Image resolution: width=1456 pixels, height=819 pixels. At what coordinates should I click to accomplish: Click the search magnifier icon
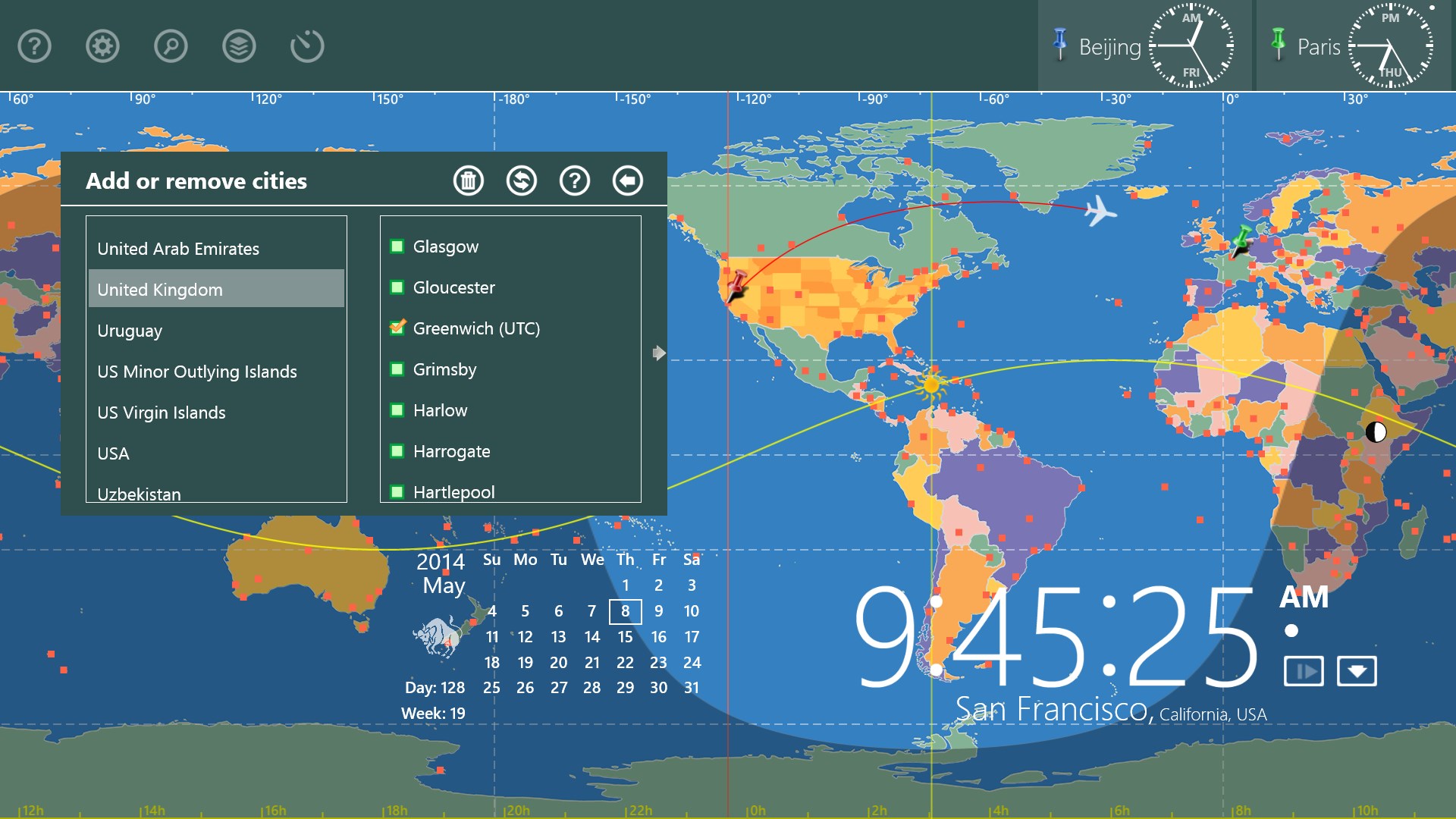click(x=171, y=46)
